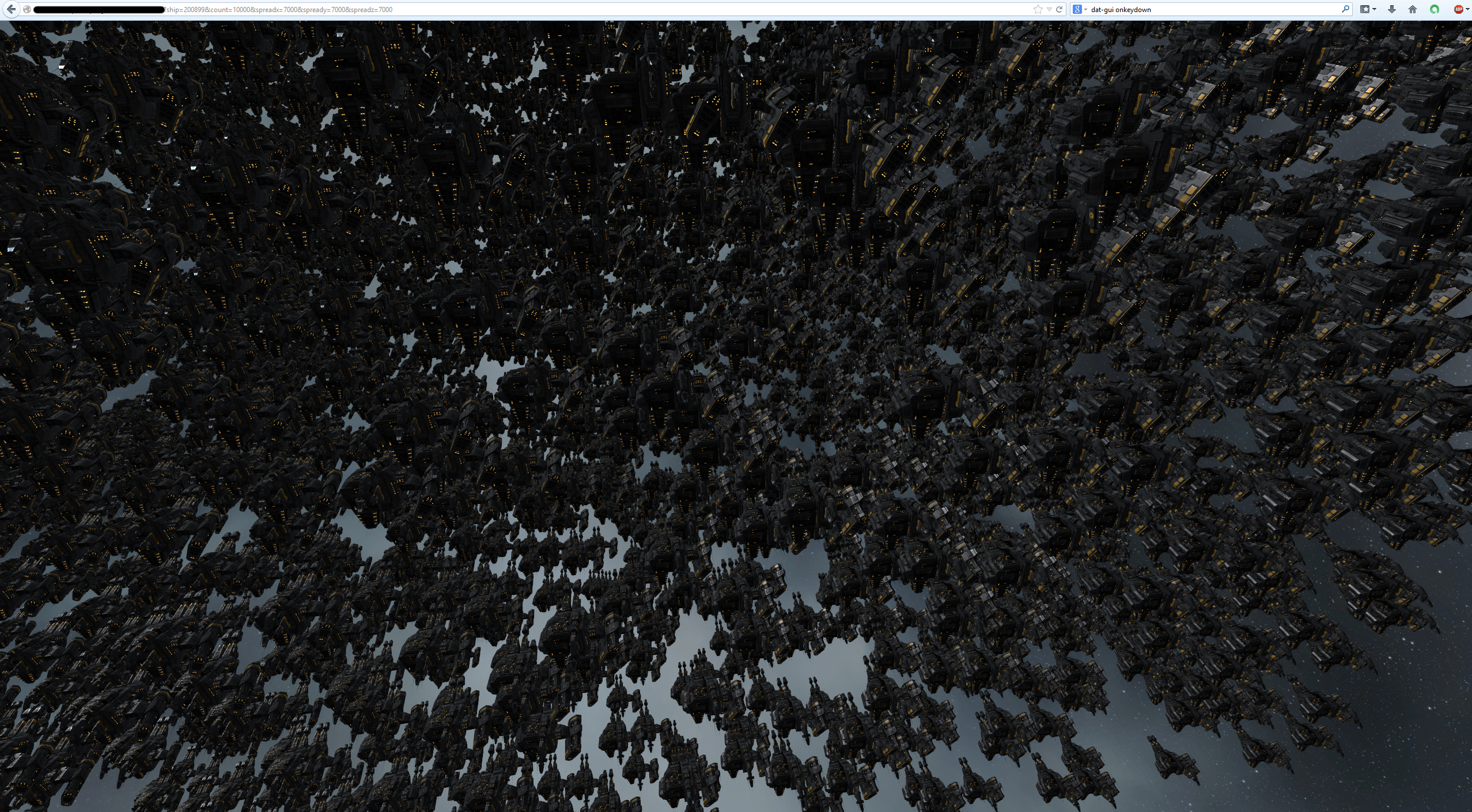
Task: Open the downloads arrow panel
Action: click(1392, 9)
